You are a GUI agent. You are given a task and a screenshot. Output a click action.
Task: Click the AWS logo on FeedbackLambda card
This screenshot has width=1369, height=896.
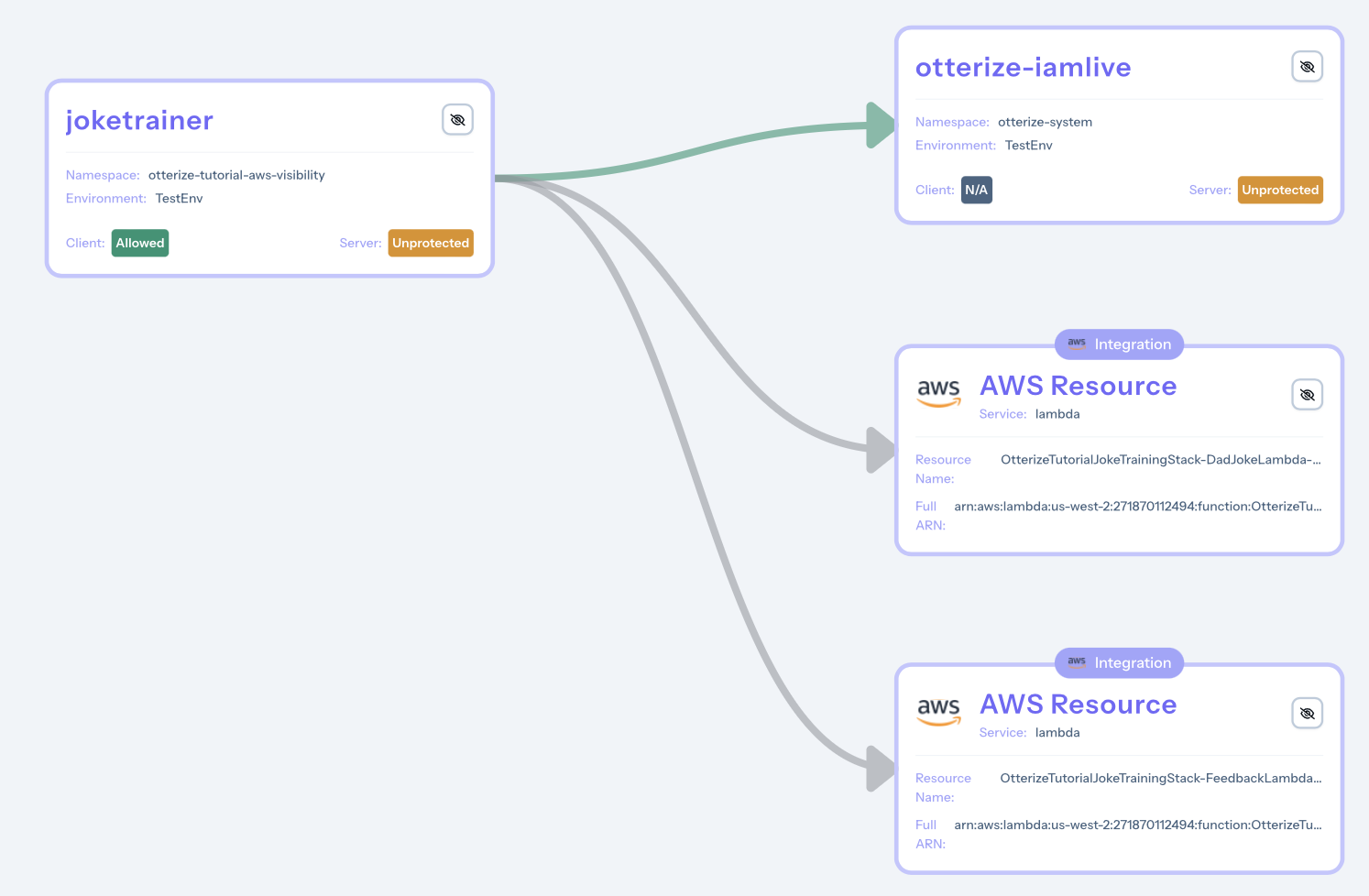pos(939,711)
